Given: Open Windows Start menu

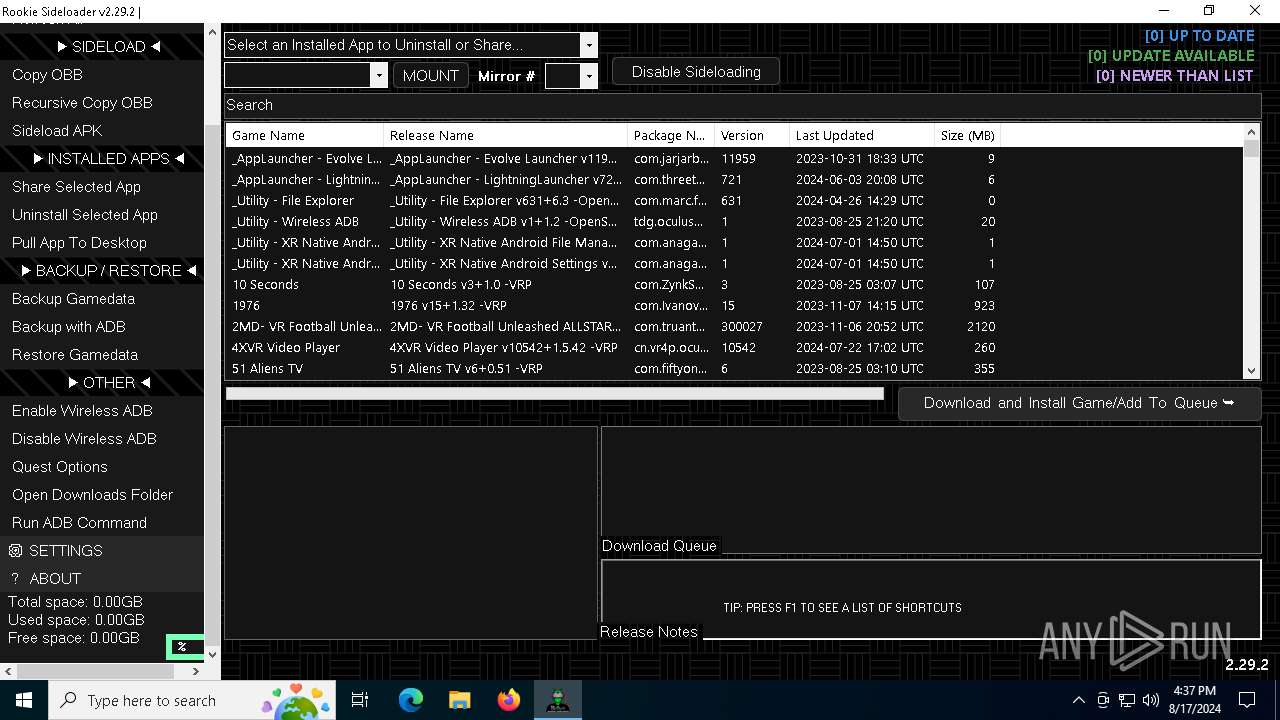Looking at the screenshot, I should 24,700.
